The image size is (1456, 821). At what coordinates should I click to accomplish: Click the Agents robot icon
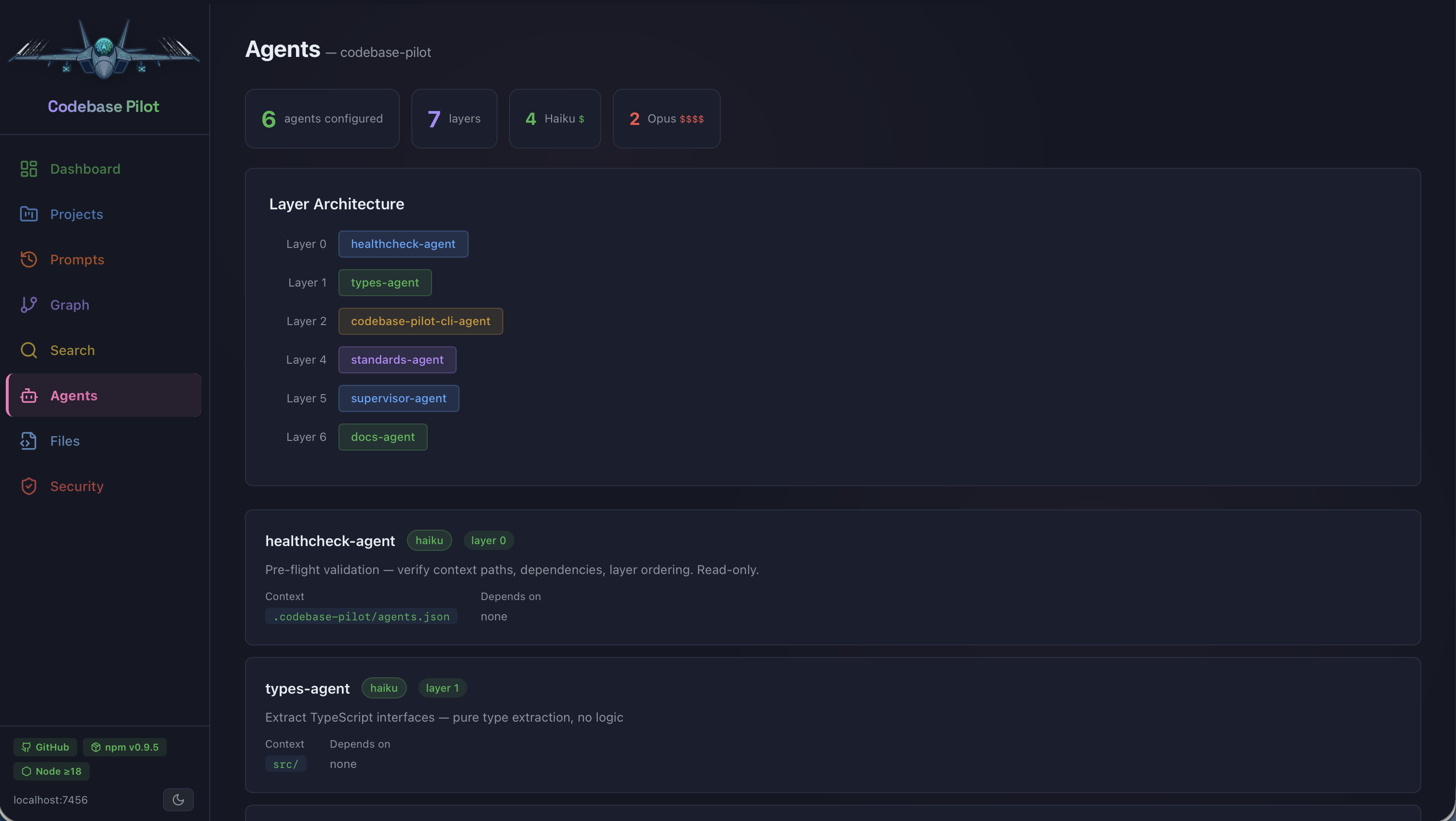[29, 395]
